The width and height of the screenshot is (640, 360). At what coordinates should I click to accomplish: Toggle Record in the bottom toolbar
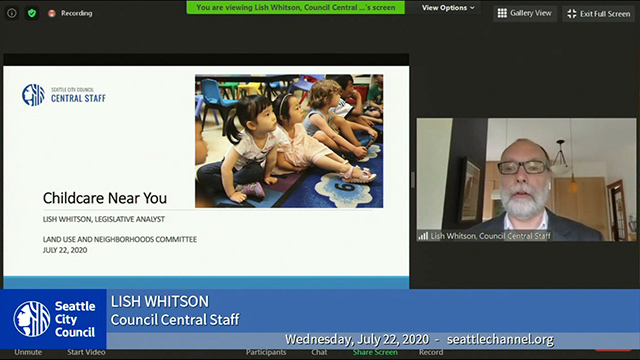[x=431, y=352]
